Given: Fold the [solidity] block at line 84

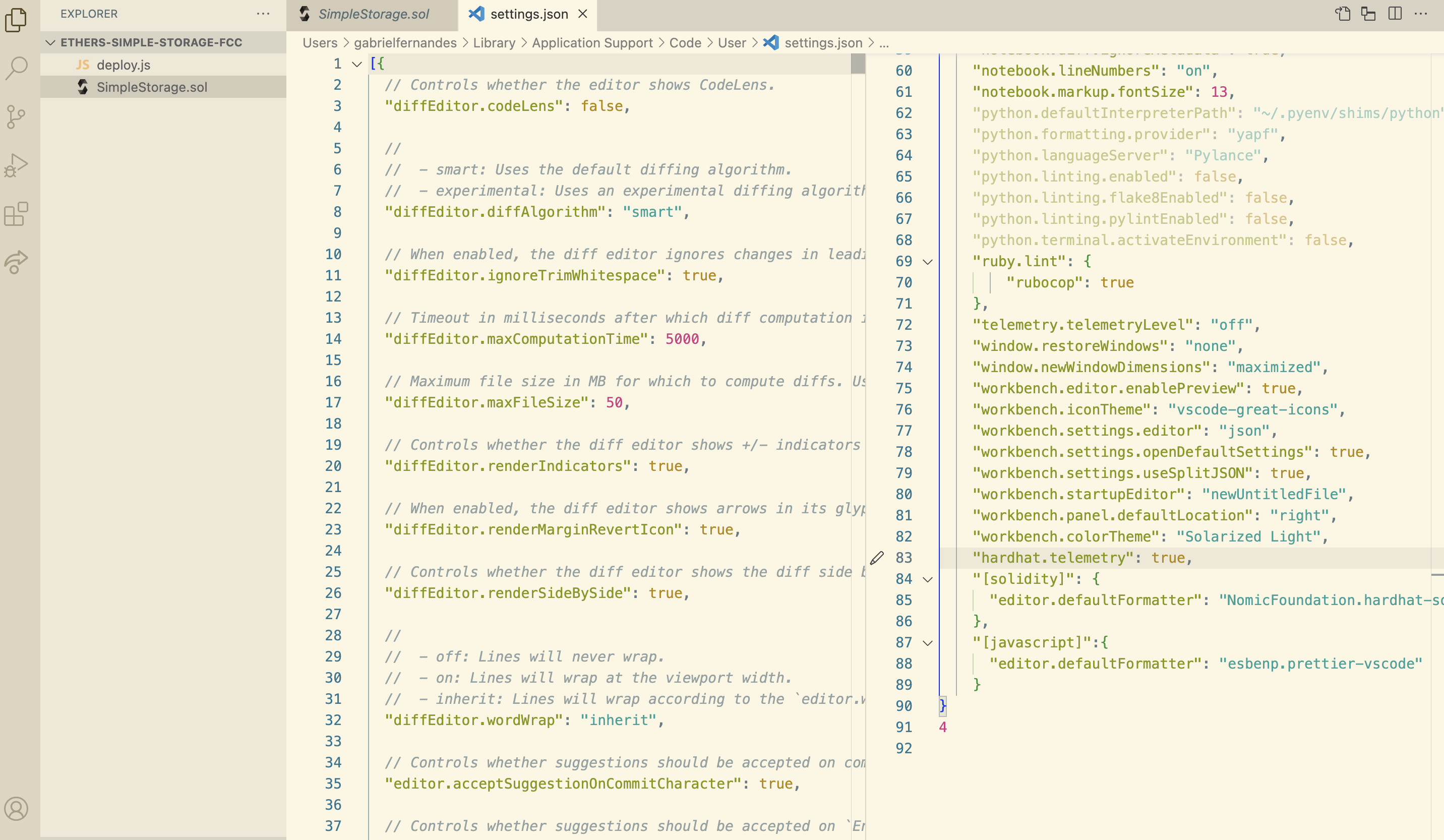Looking at the screenshot, I should pyautogui.click(x=928, y=579).
